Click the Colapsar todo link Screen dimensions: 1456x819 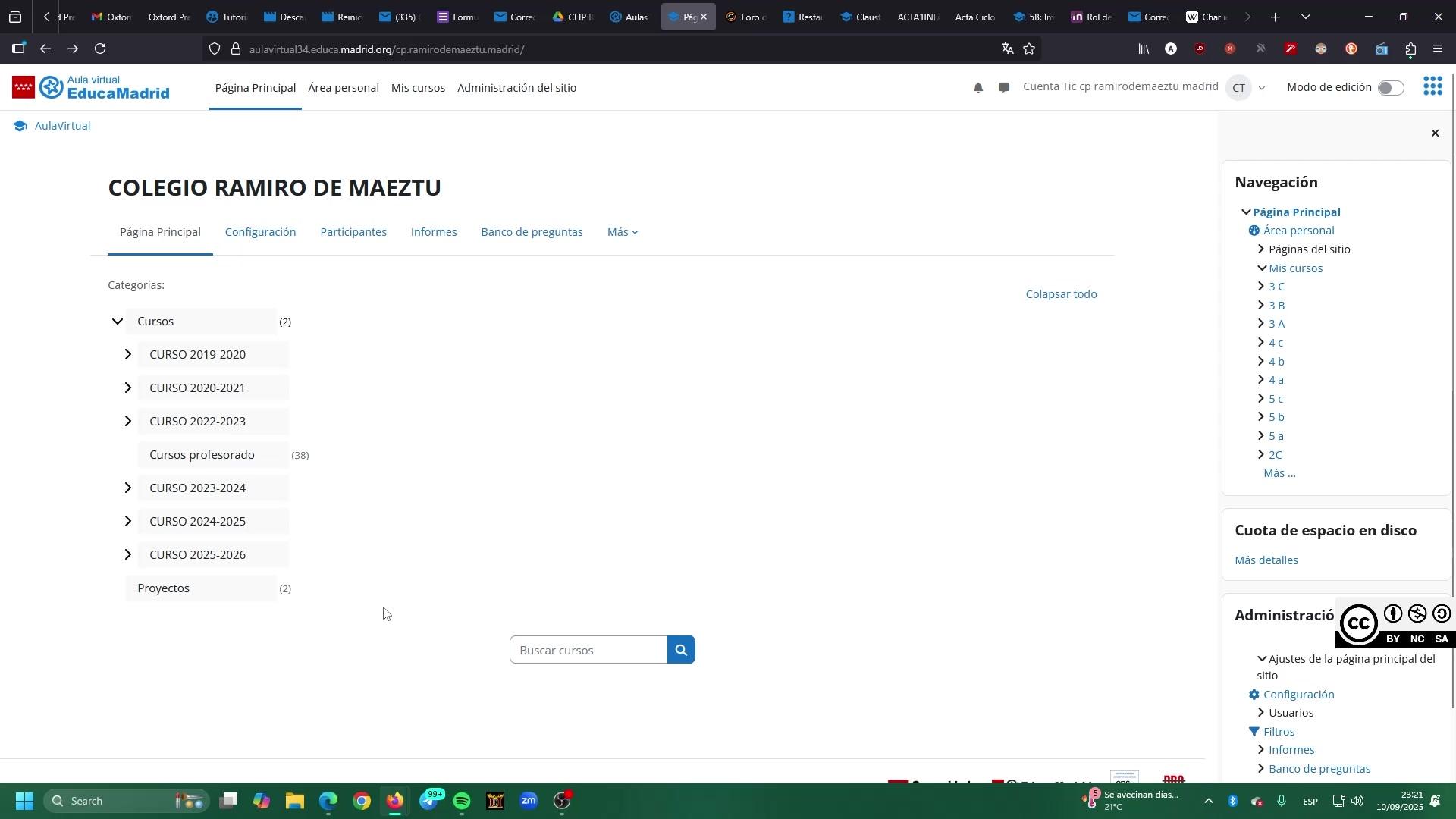tap(1061, 294)
